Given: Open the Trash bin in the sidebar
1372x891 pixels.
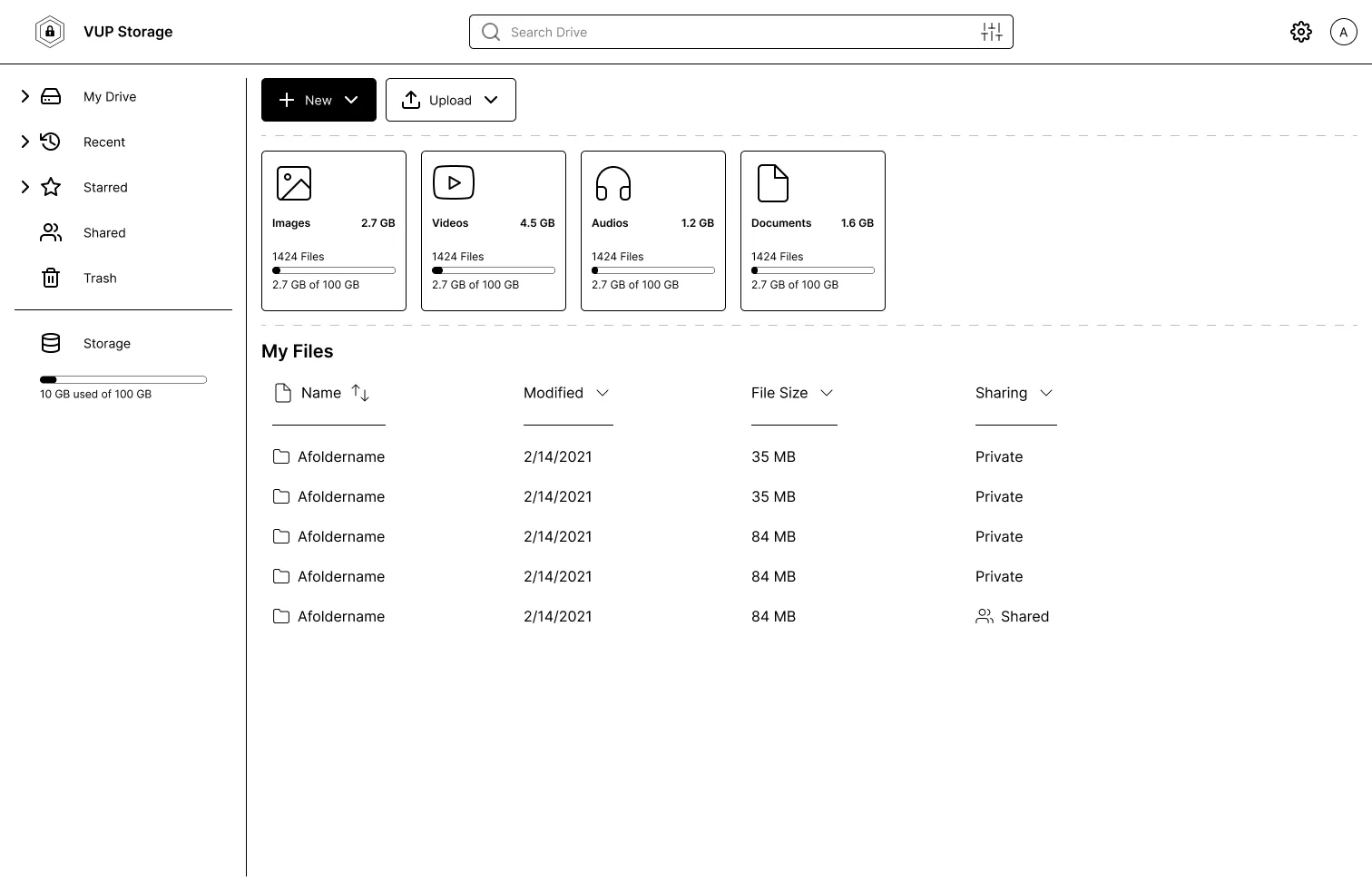Looking at the screenshot, I should click(x=51, y=278).
